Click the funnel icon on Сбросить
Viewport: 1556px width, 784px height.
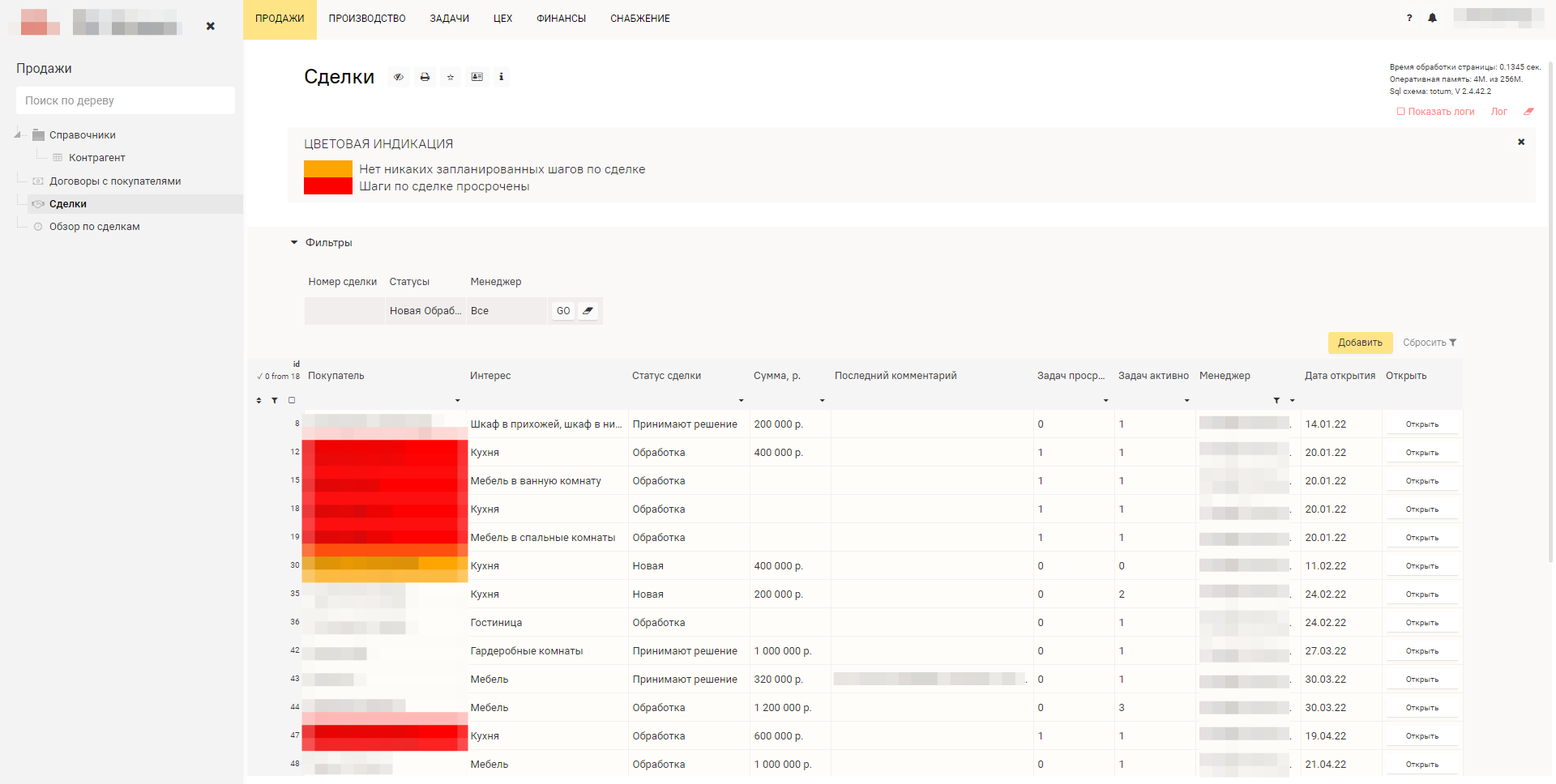(1453, 343)
